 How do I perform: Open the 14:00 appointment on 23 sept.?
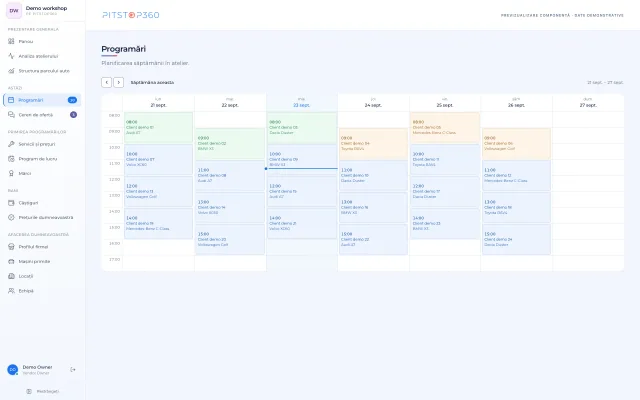tap(302, 224)
